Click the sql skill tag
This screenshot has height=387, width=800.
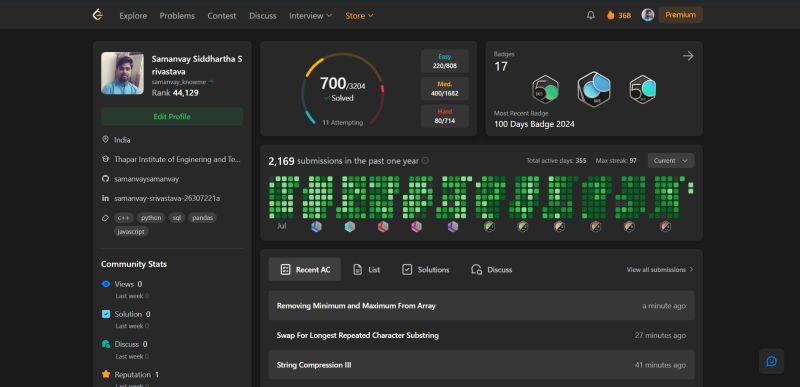tap(177, 218)
